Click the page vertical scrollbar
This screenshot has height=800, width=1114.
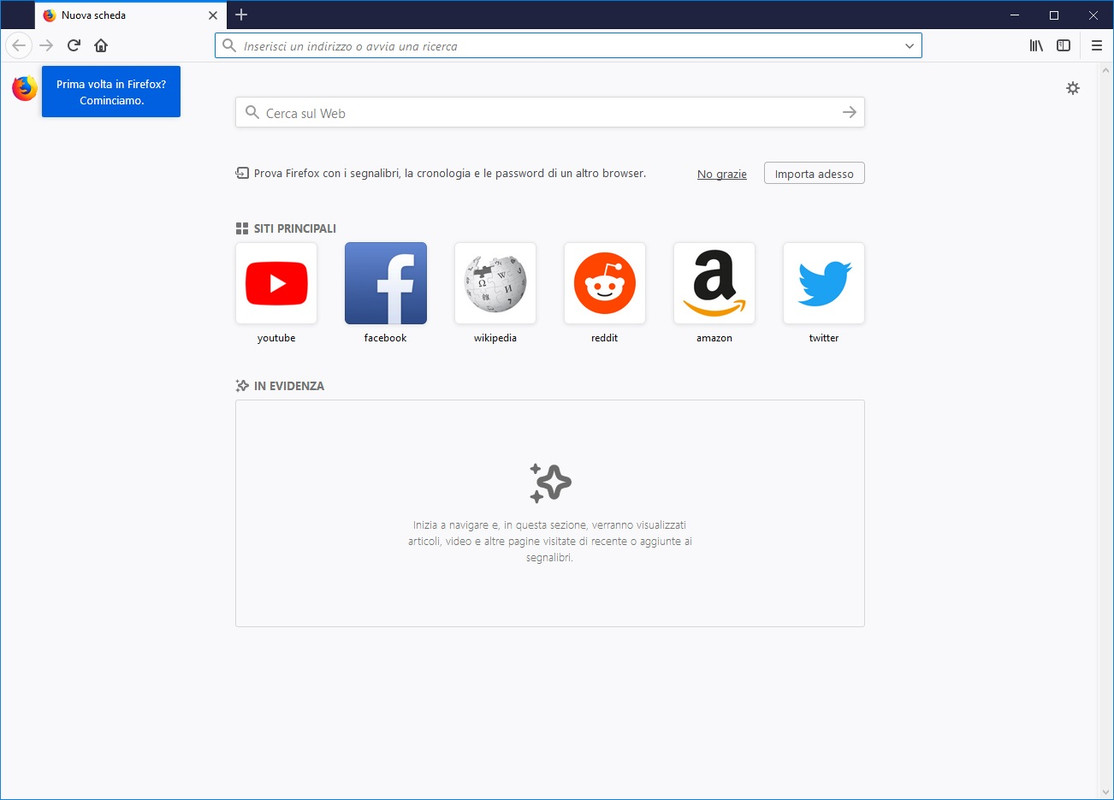[1105, 431]
